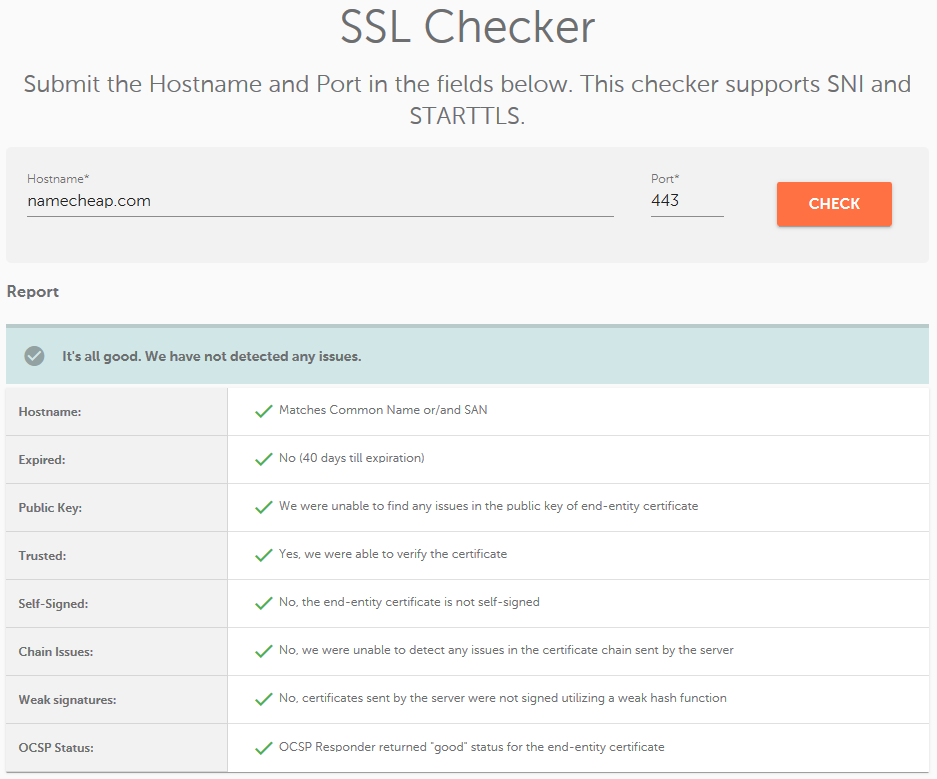The height and width of the screenshot is (779, 937).
Task: Click the grey checkmark circle in status banner
Action: 34,356
